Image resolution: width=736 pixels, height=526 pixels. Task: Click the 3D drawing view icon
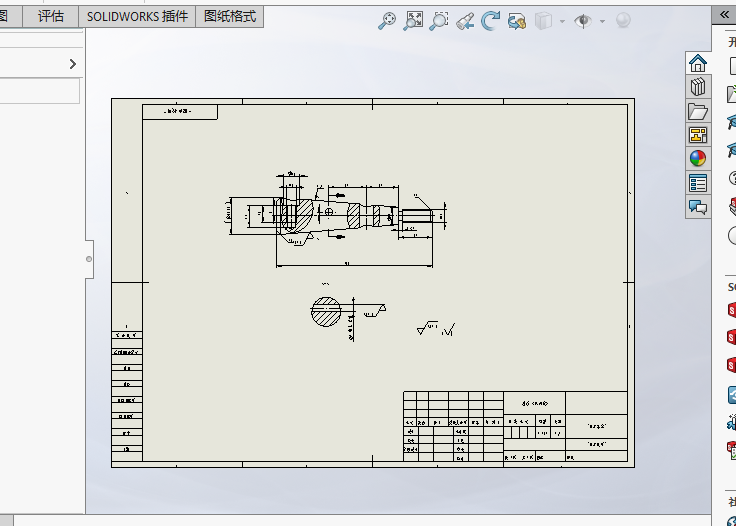tap(517, 21)
